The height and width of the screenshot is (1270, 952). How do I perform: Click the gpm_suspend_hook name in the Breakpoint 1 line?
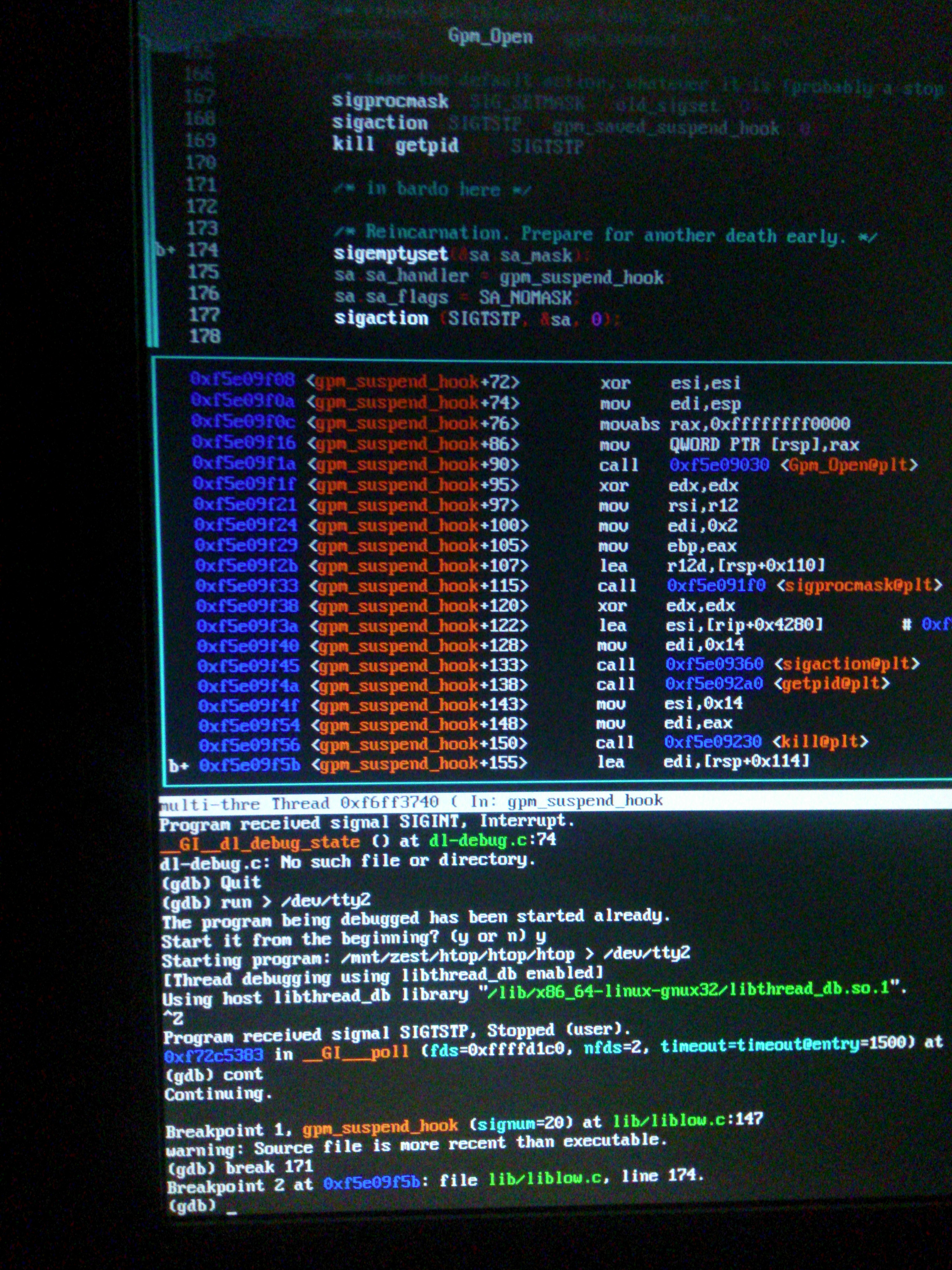point(380,1128)
